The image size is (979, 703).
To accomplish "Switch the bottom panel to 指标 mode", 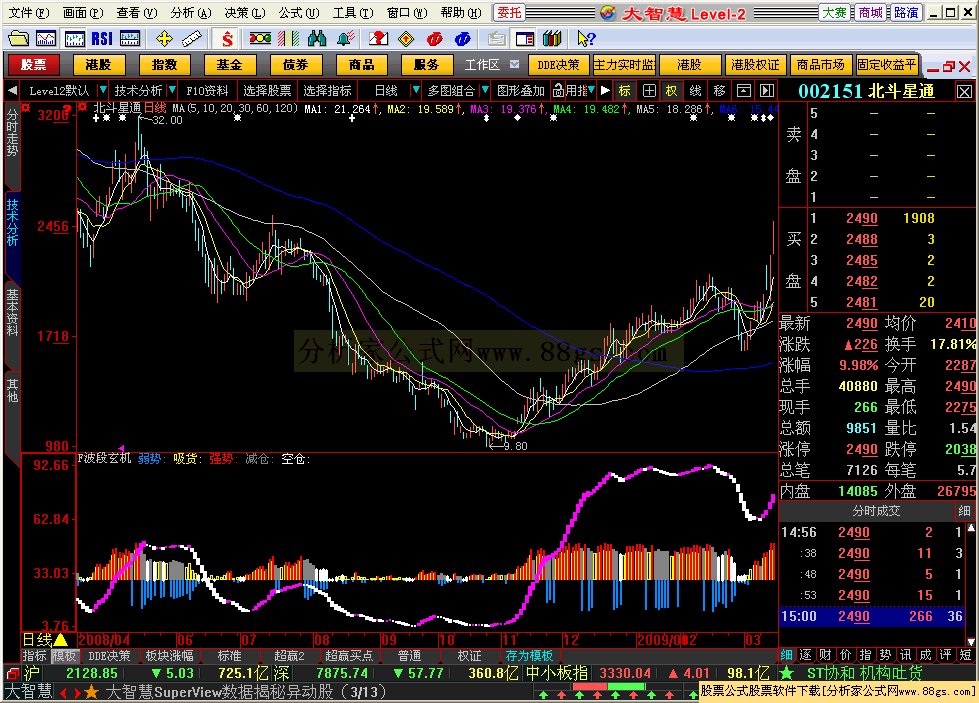I will pos(34,656).
